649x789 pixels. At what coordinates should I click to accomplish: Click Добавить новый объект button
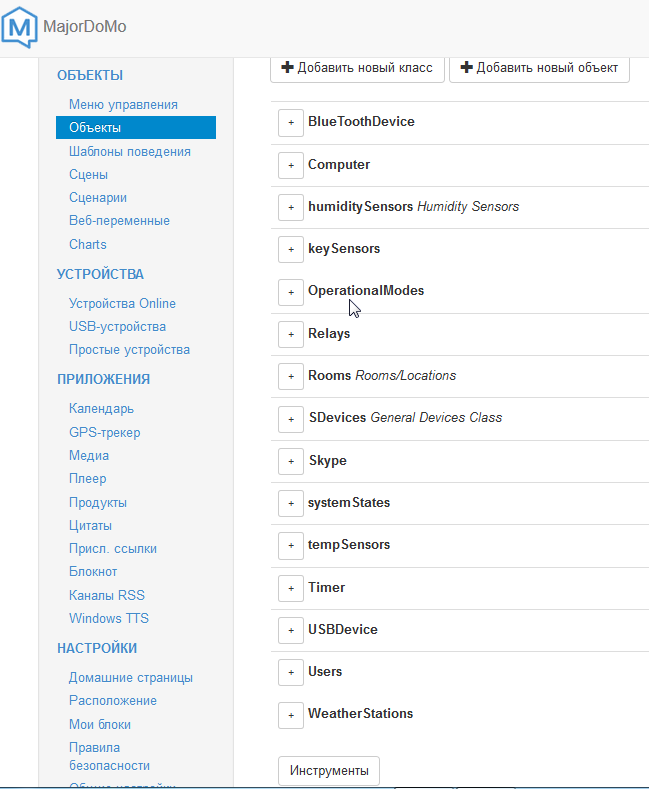539,68
